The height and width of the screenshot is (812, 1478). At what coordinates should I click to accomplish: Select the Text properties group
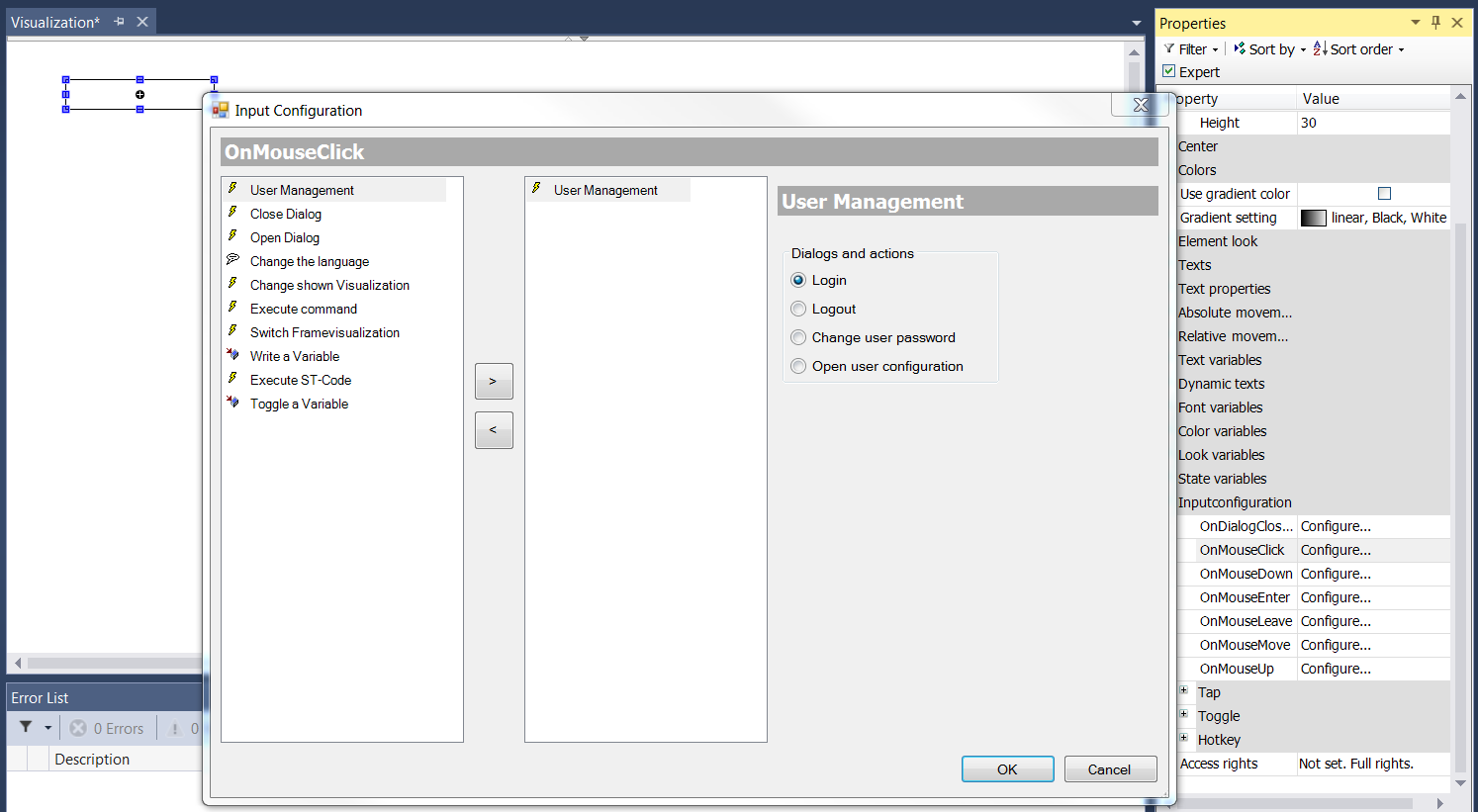pos(1224,289)
